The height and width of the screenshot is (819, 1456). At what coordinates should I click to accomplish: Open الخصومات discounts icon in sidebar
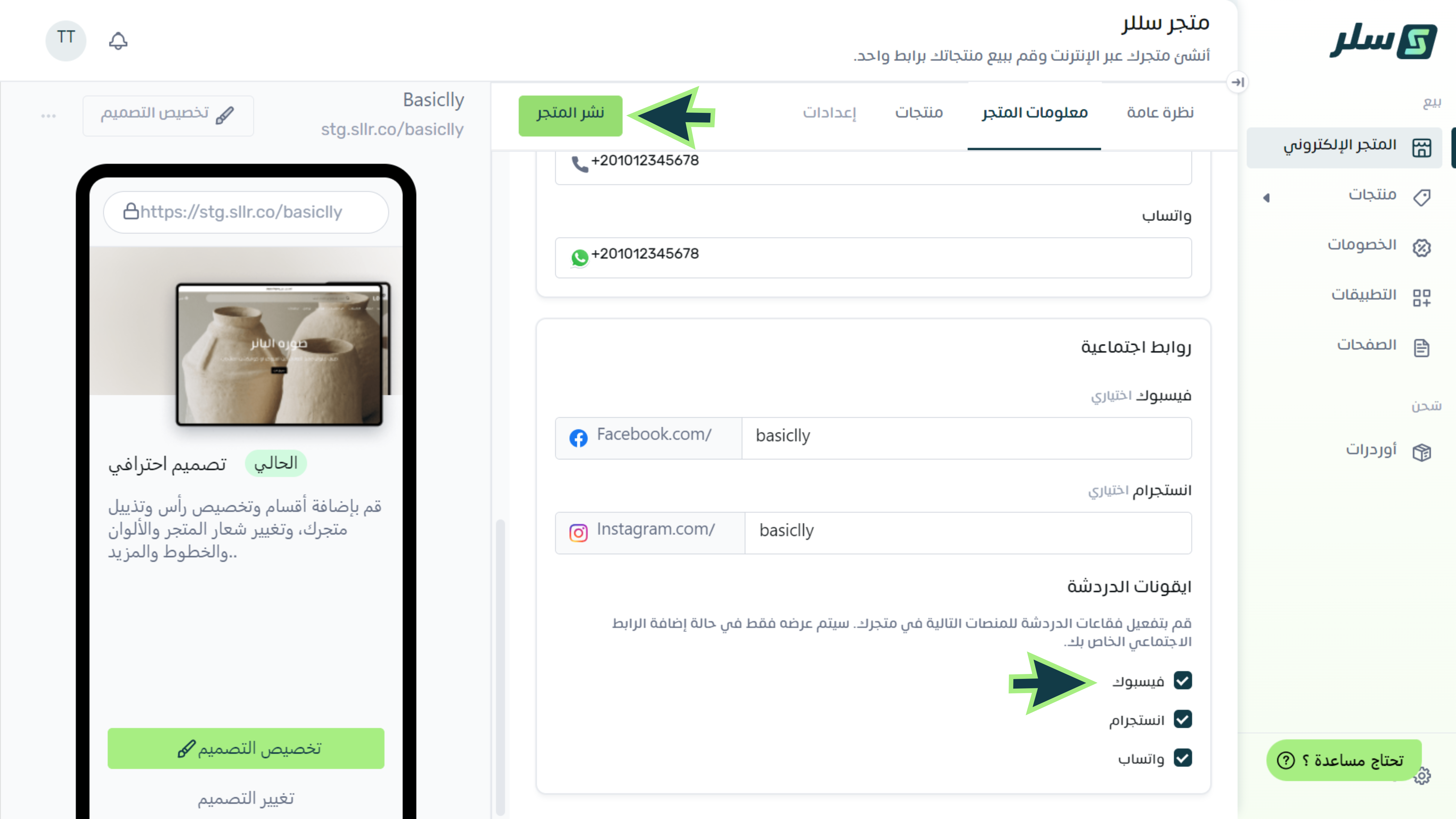click(1421, 247)
